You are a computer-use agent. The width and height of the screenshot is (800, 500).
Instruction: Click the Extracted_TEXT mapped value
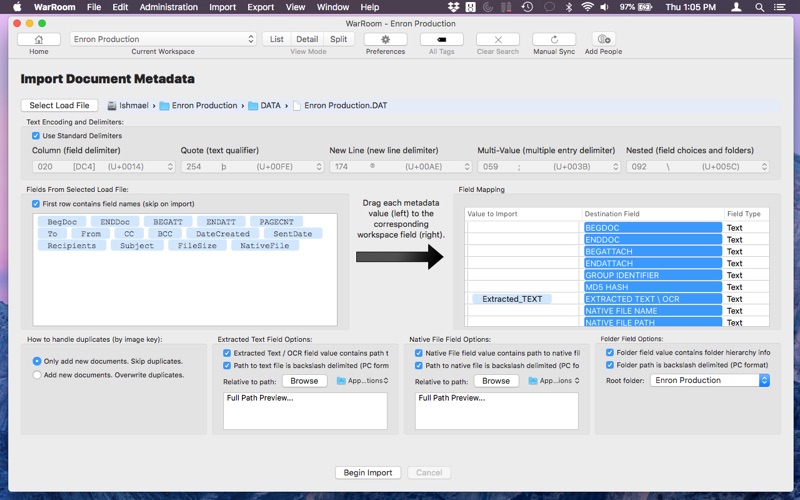512,299
